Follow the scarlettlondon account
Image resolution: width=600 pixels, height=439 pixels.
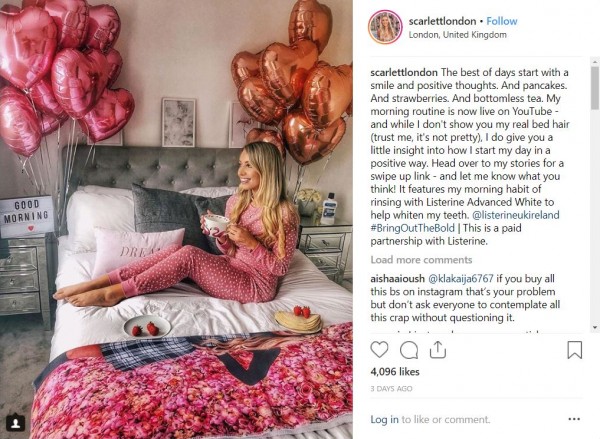pos(502,21)
